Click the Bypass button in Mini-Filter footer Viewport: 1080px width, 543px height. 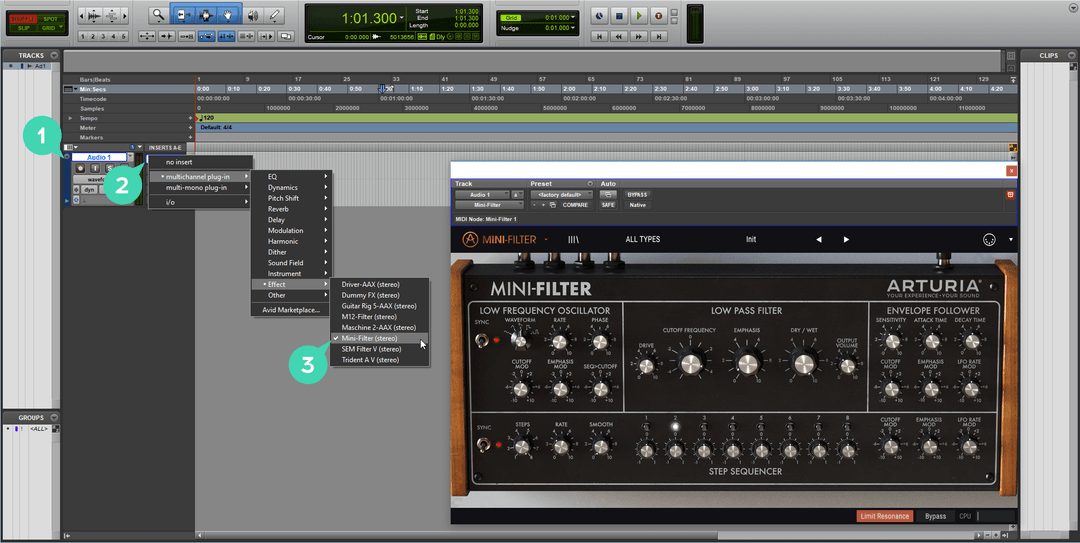(935, 516)
